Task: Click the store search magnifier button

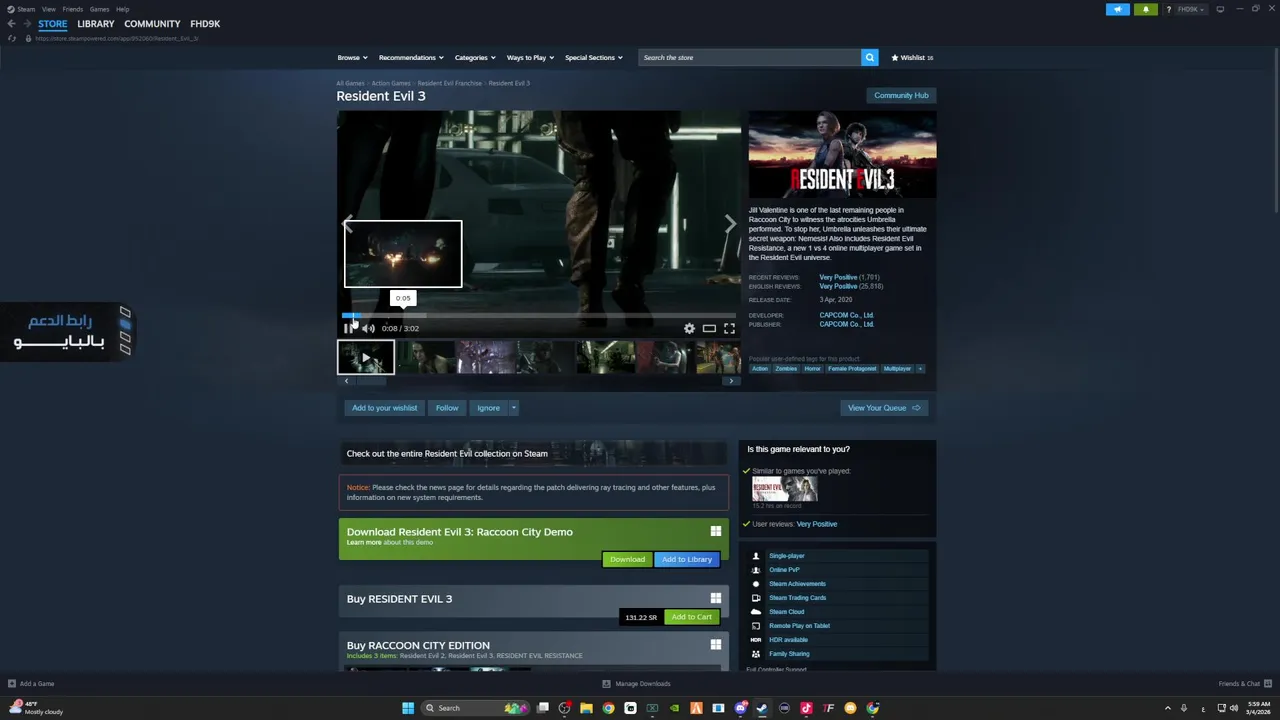Action: pos(869,57)
